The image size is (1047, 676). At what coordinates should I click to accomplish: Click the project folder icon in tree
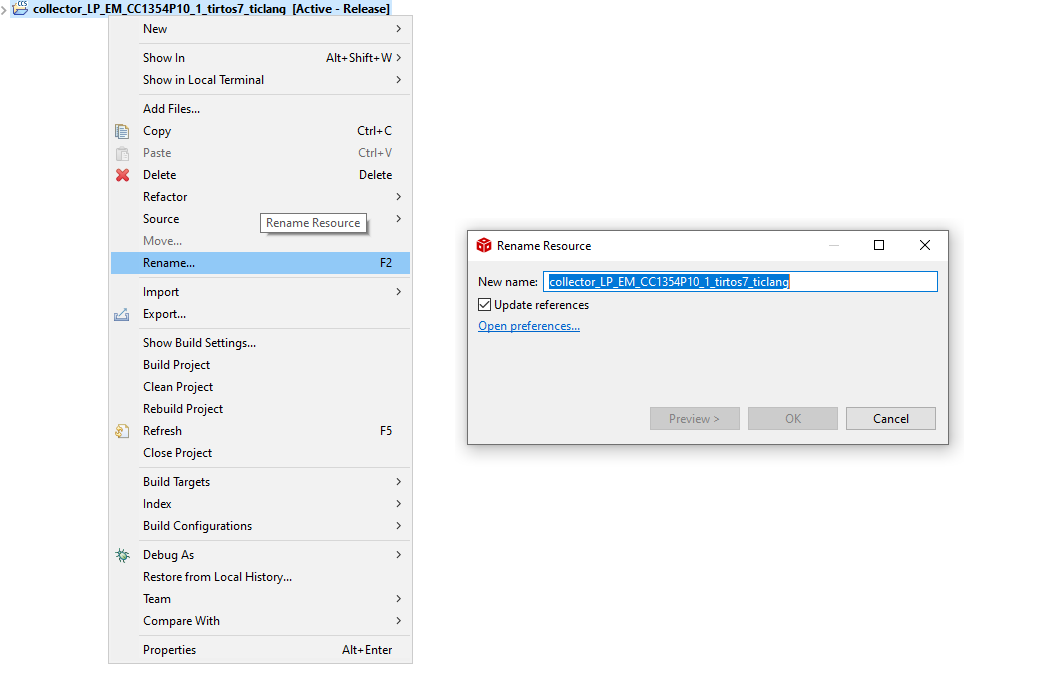[20, 9]
